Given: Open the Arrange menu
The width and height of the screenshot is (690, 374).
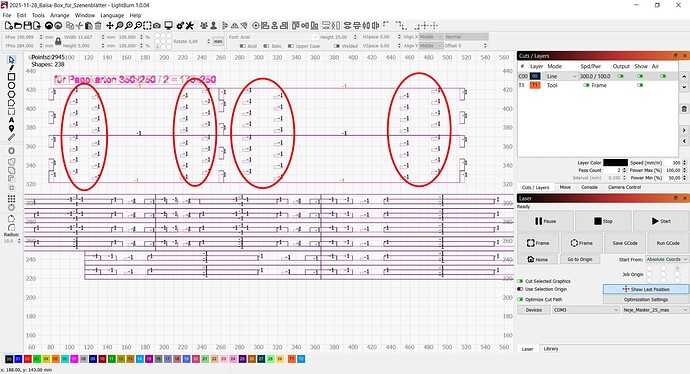Looking at the screenshot, I should click(x=60, y=15).
